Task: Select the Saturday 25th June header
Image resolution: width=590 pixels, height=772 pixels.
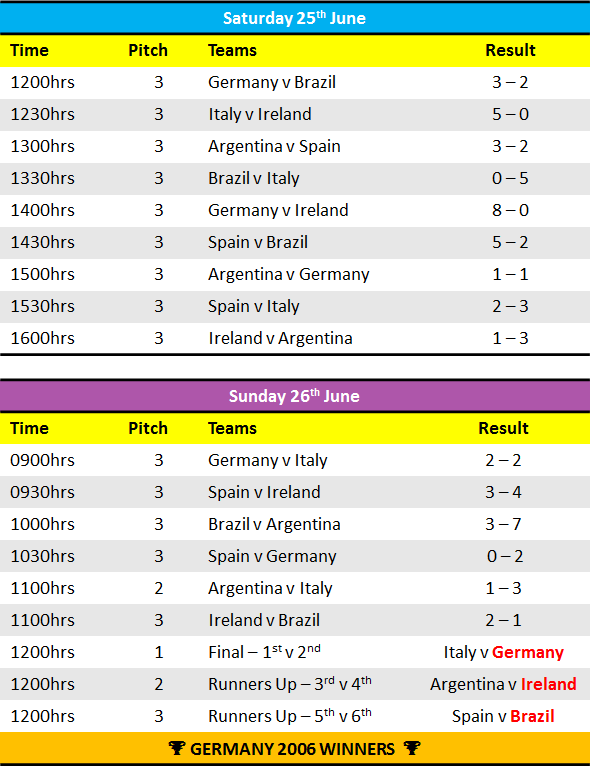Action: pyautogui.click(x=295, y=18)
